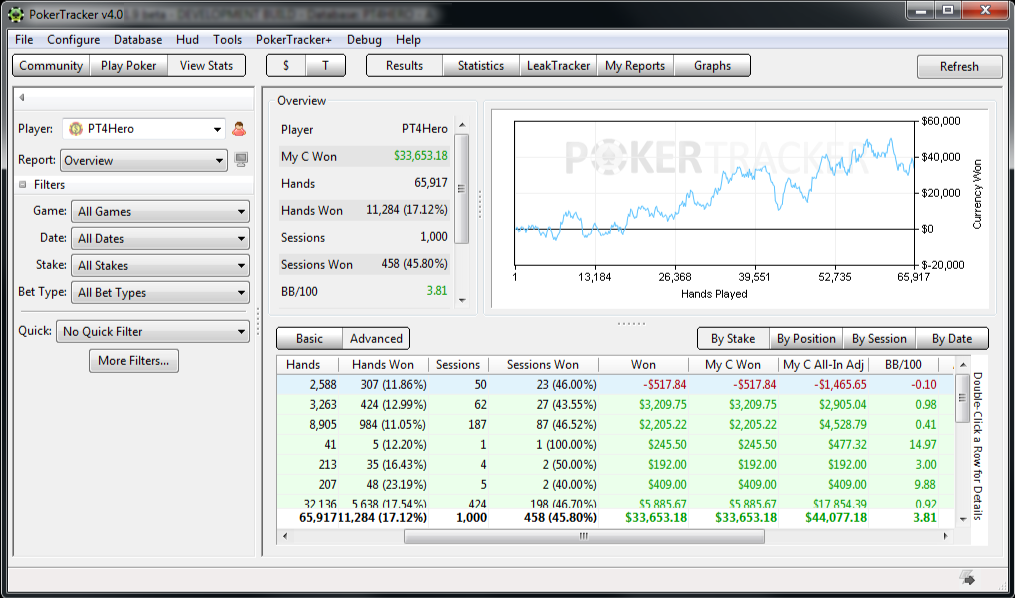This screenshot has height=598, width=1015.
Task: Open the Database menu
Action: 138,39
